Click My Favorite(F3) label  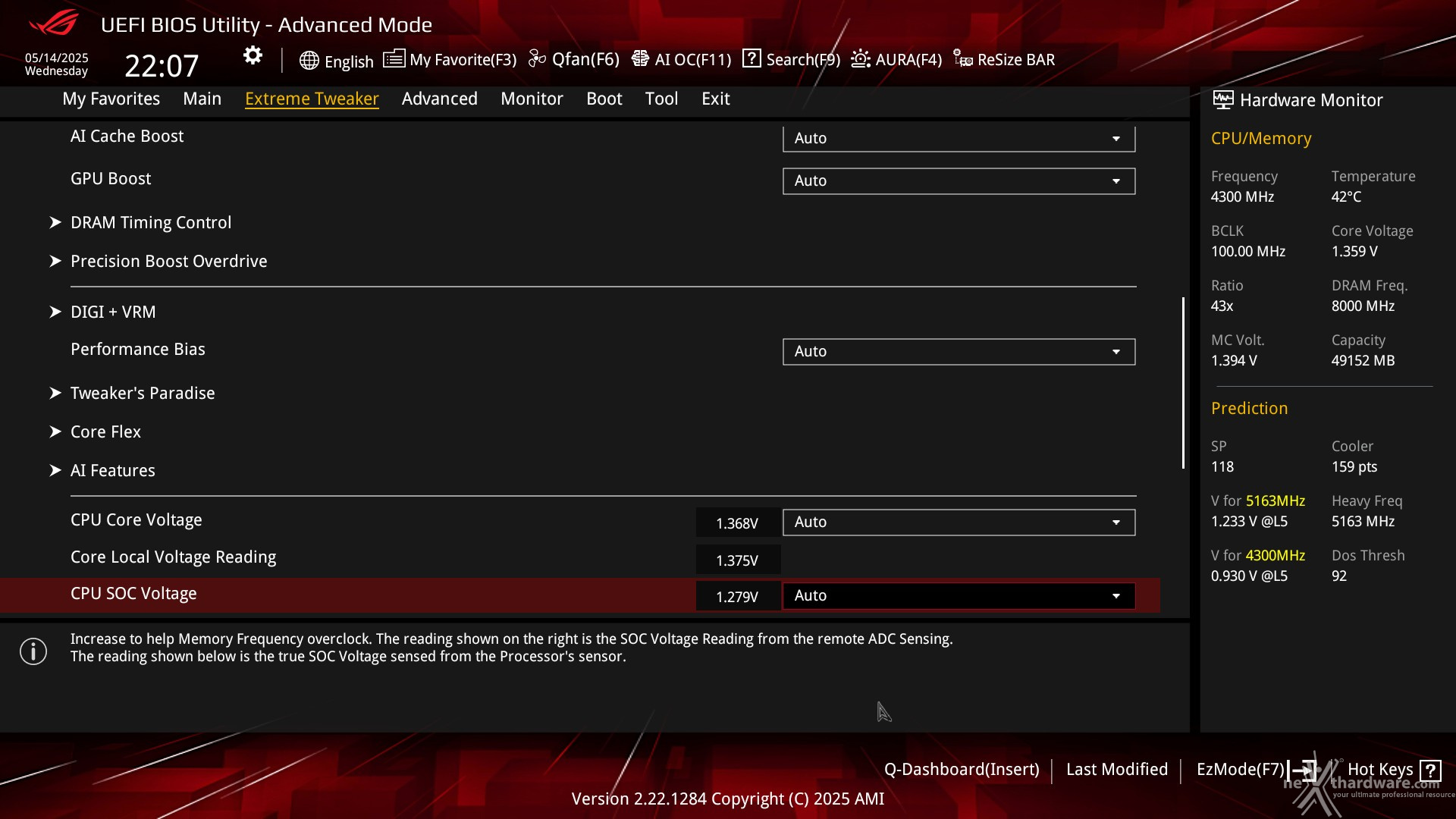(x=463, y=60)
